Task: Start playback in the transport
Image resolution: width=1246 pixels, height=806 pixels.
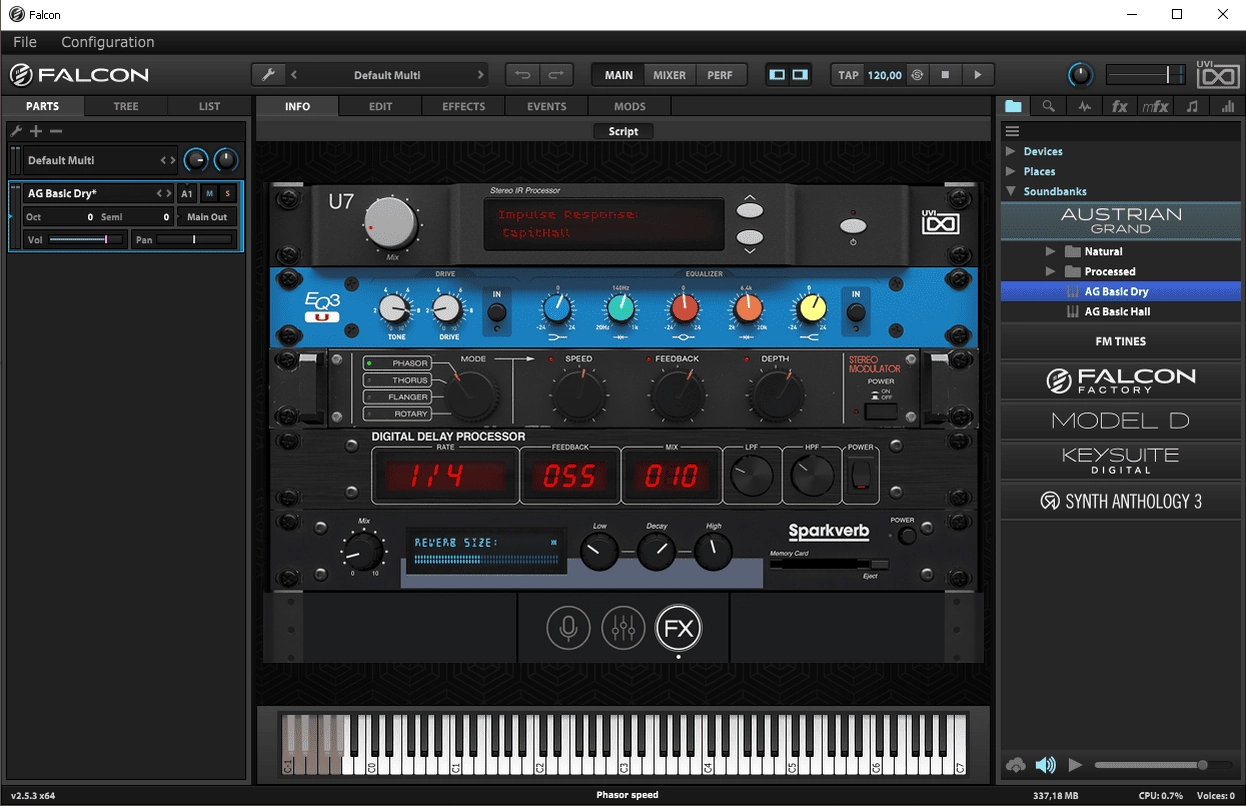Action: [x=978, y=75]
